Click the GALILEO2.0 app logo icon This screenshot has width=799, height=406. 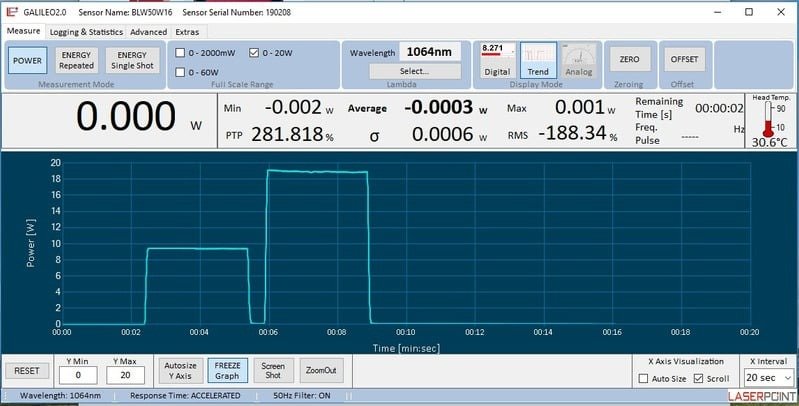click(x=12, y=12)
